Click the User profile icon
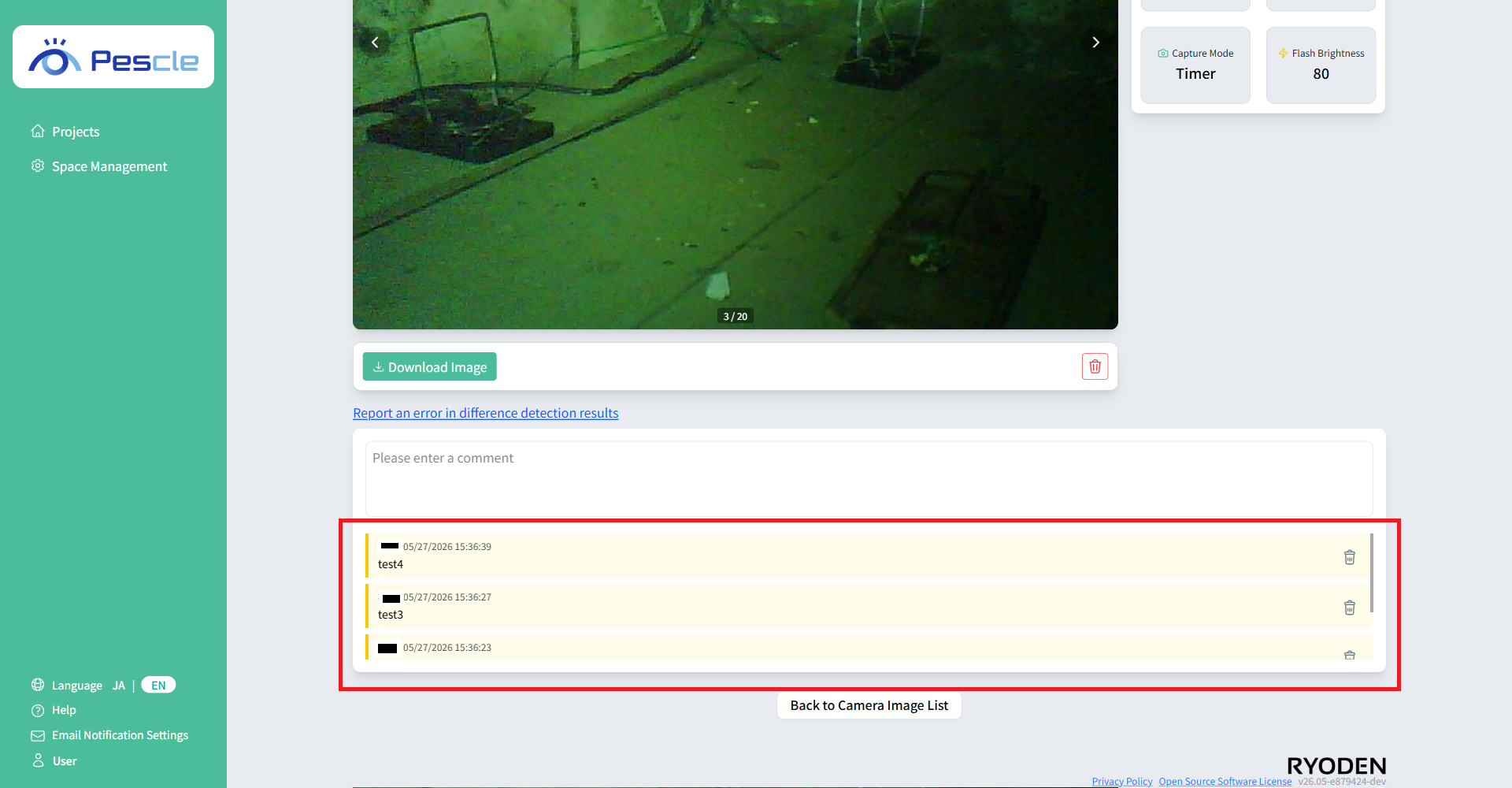Screen dimensions: 1512x788 tap(38, 760)
